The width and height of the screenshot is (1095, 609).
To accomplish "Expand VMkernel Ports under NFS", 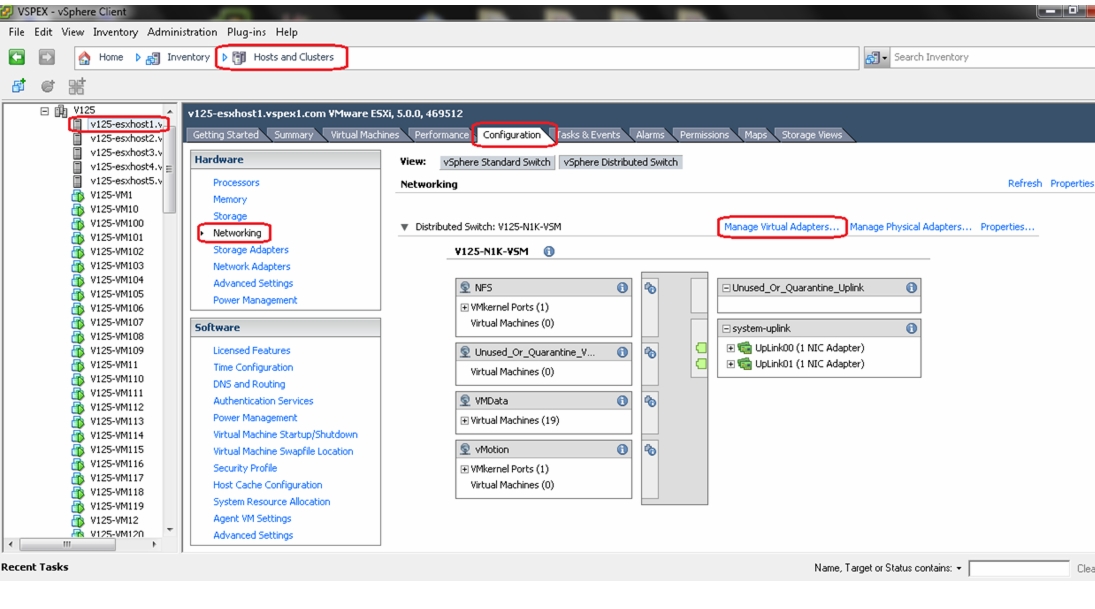I will coord(464,307).
